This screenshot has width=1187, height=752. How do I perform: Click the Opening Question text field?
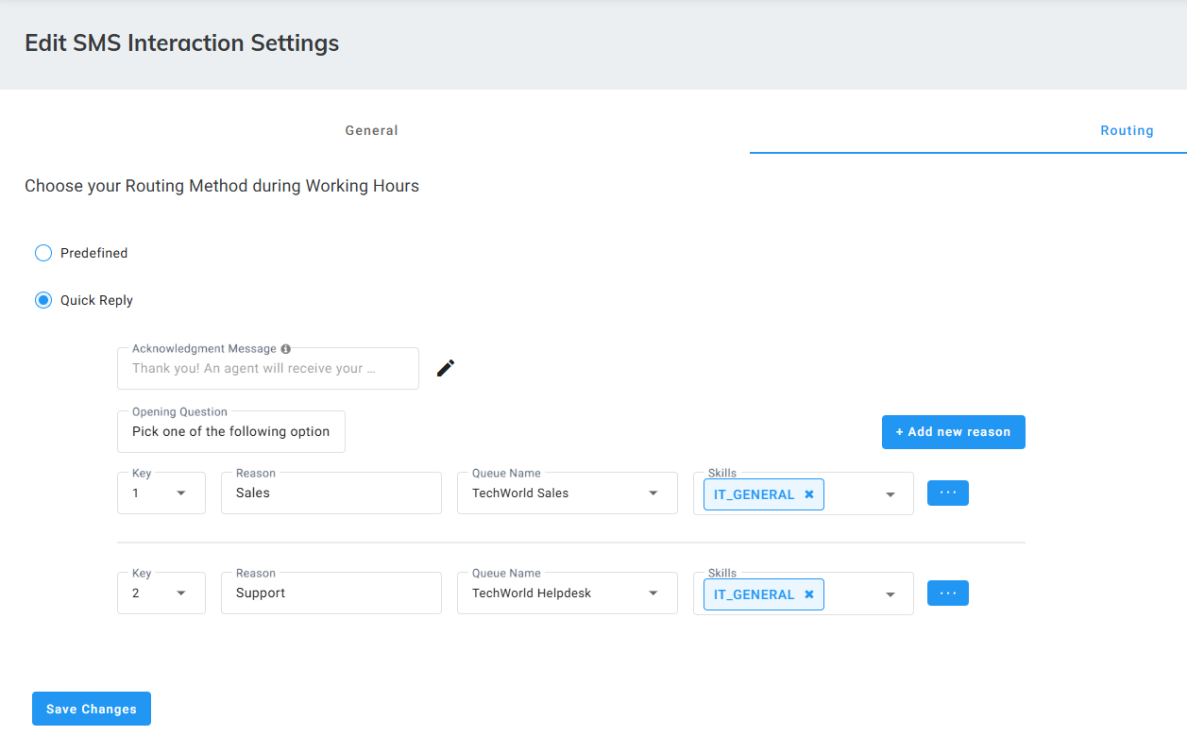(231, 432)
